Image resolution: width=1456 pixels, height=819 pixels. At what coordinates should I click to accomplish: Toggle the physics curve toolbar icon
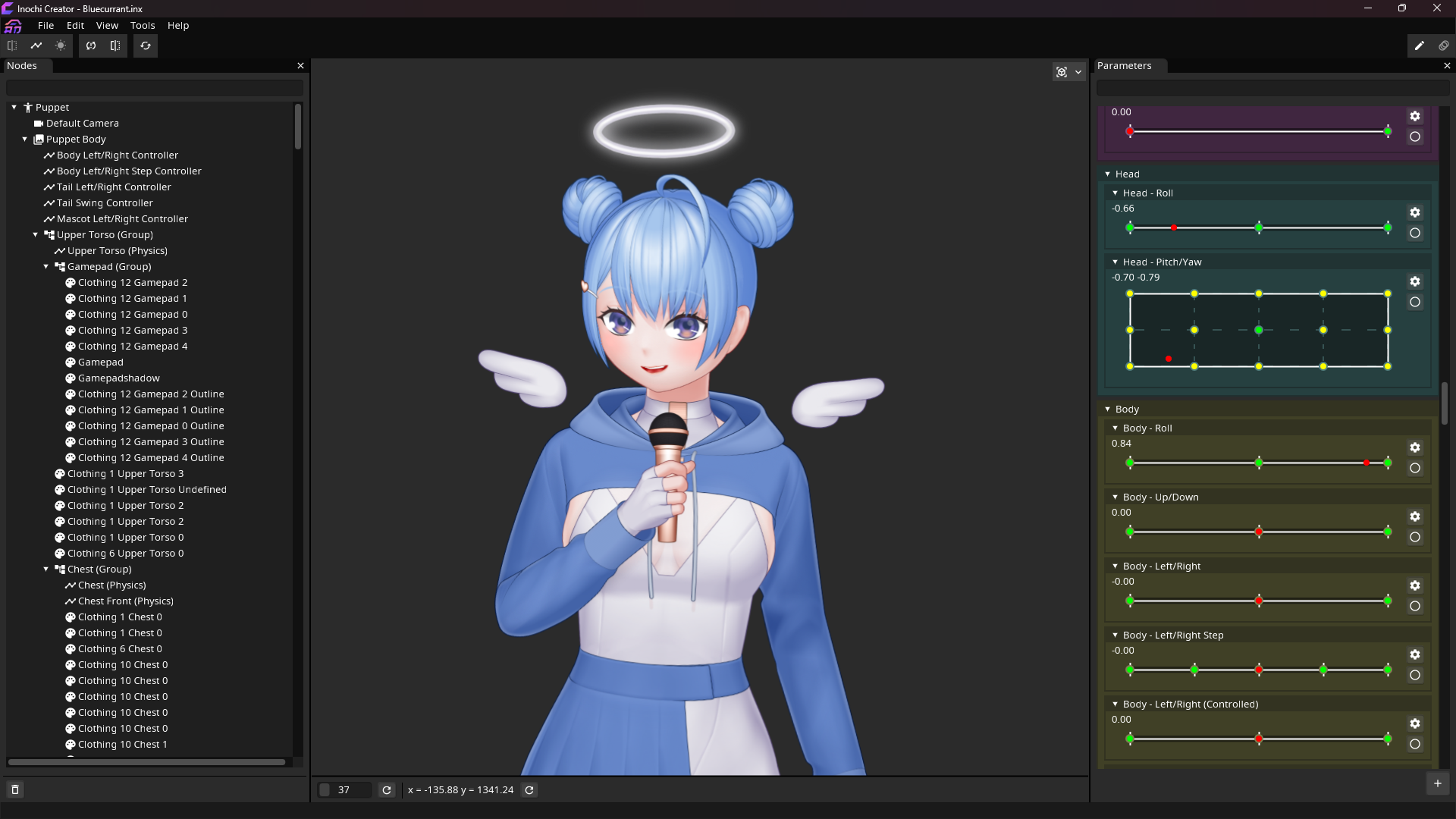(x=36, y=45)
